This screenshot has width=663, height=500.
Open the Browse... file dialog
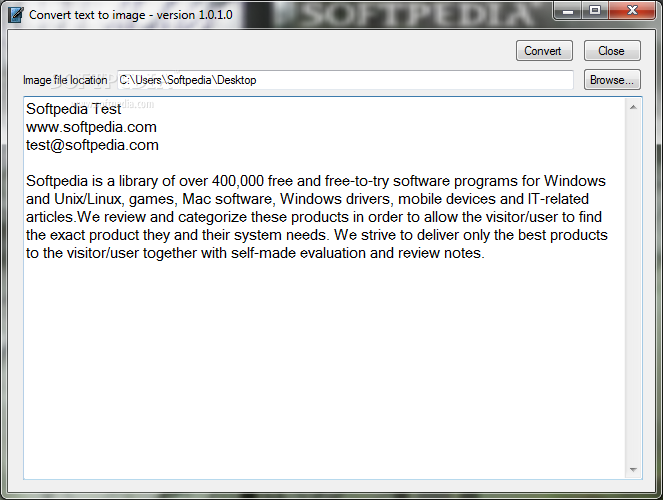[x=612, y=80]
